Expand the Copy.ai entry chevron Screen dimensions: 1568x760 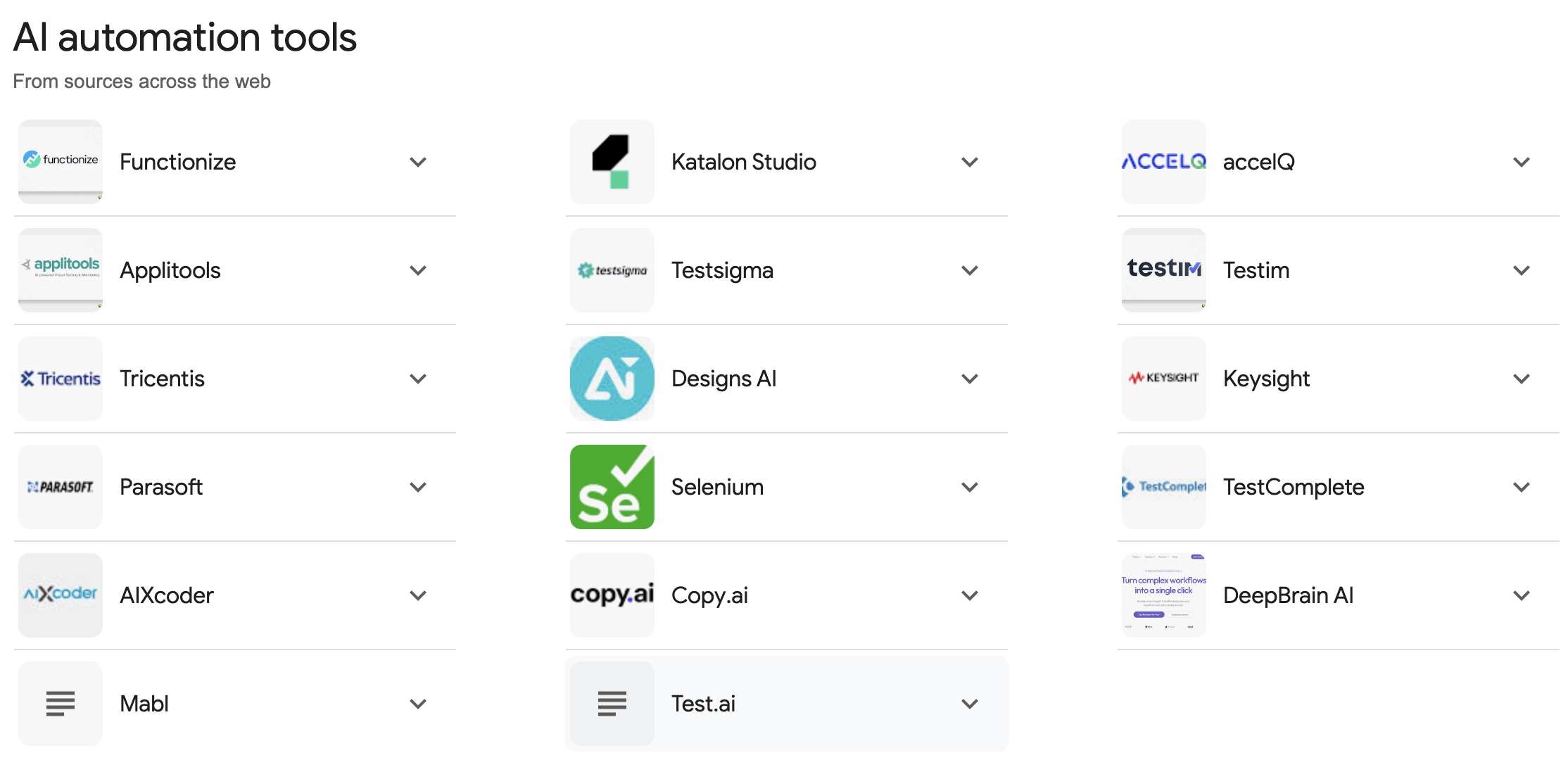[970, 595]
